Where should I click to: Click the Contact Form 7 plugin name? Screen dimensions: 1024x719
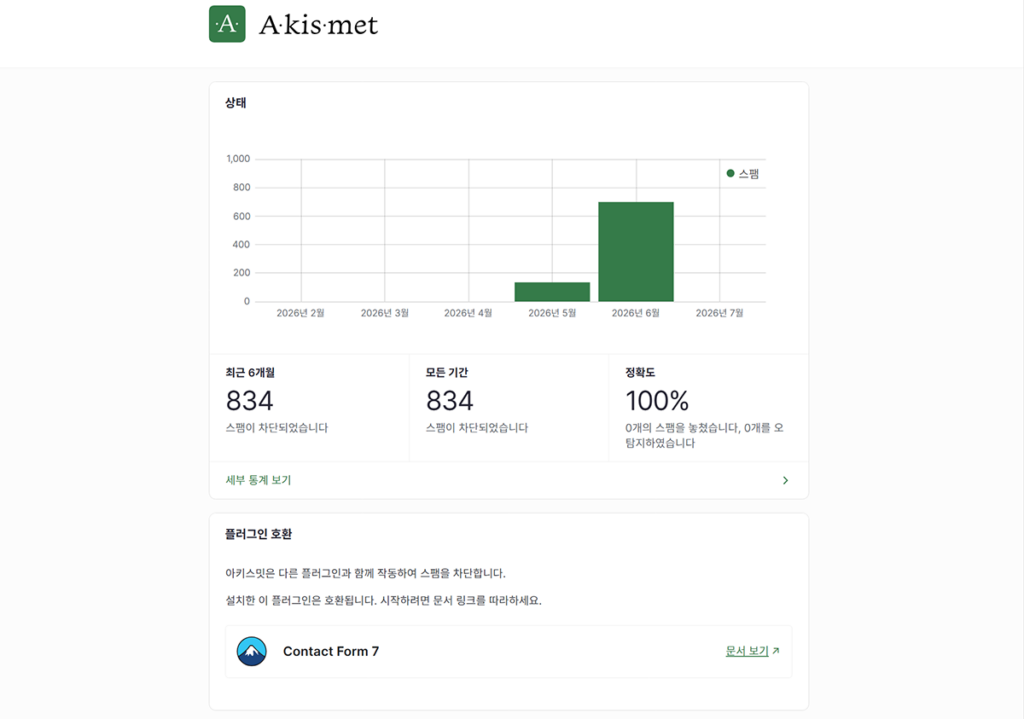click(330, 651)
